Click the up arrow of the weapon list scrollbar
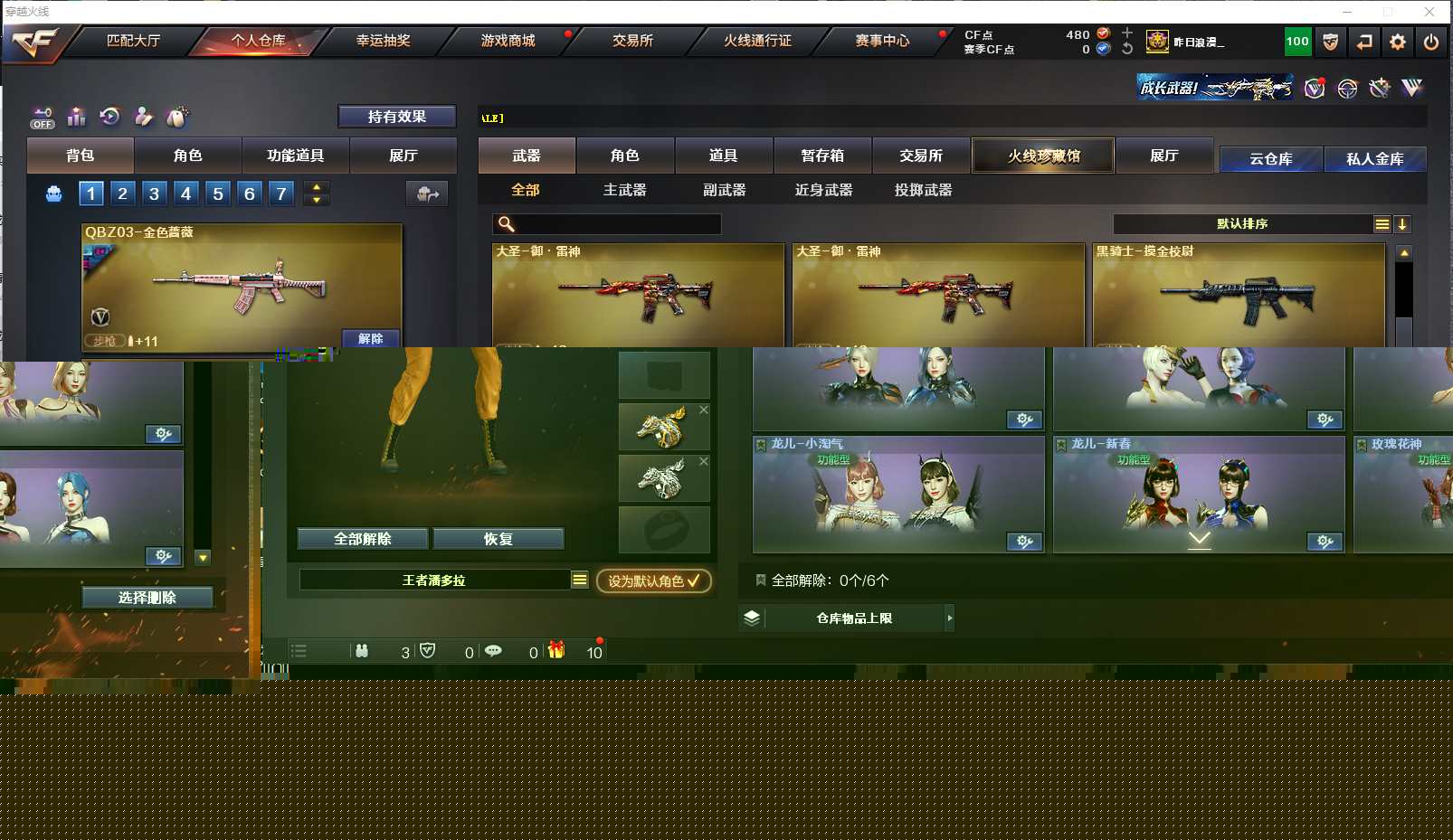The height and width of the screenshot is (840, 1453). (1404, 252)
